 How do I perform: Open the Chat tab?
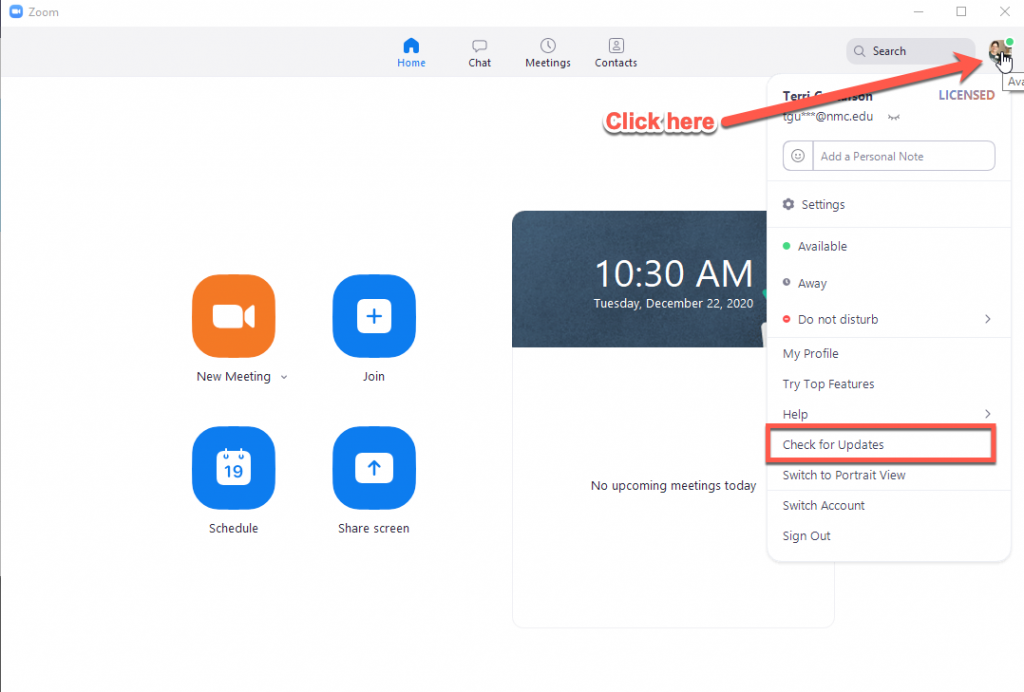[479, 53]
